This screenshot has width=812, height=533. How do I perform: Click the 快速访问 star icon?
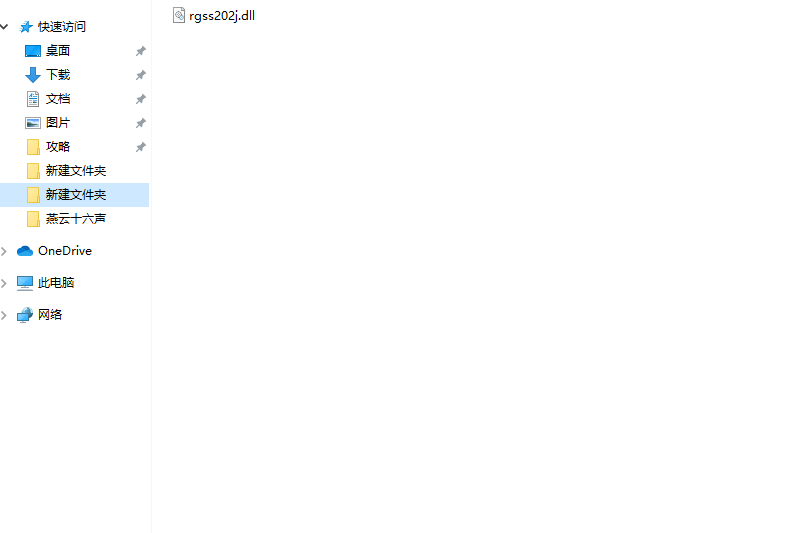coord(26,27)
